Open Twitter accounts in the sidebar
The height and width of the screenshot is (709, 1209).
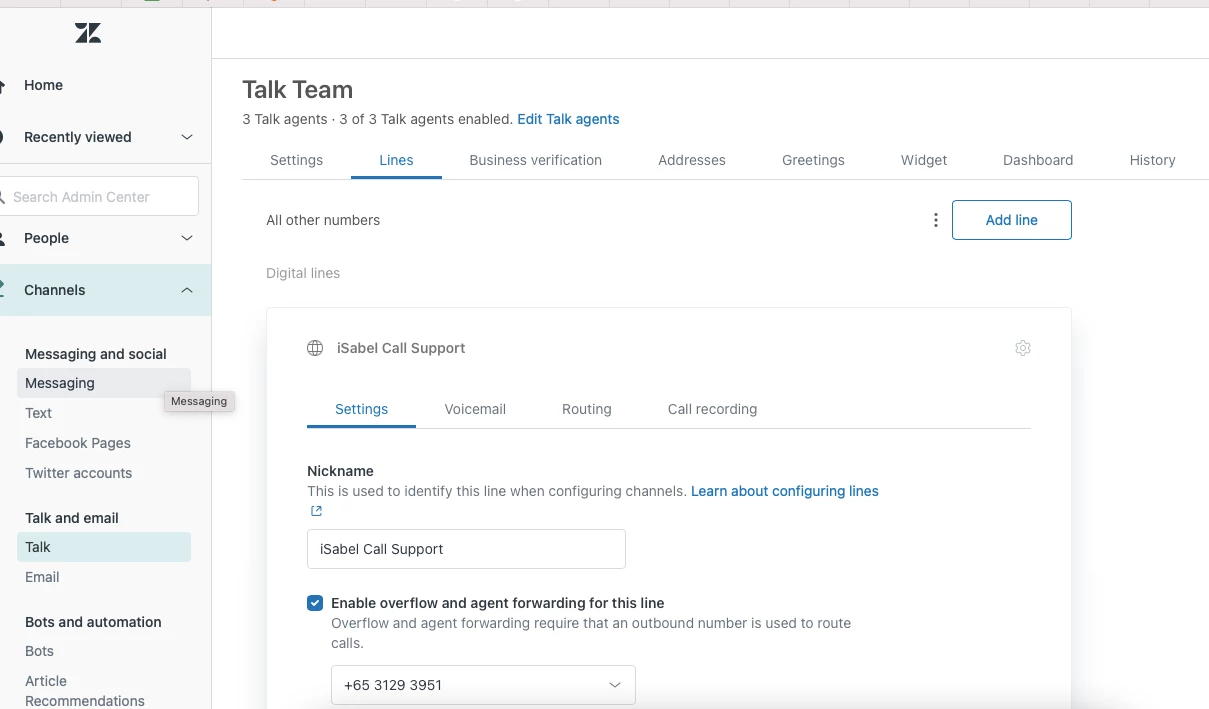point(78,473)
